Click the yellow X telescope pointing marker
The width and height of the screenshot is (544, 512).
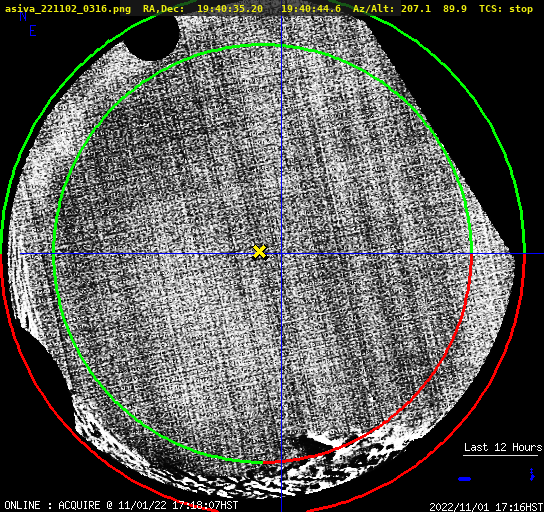pyautogui.click(x=259, y=252)
